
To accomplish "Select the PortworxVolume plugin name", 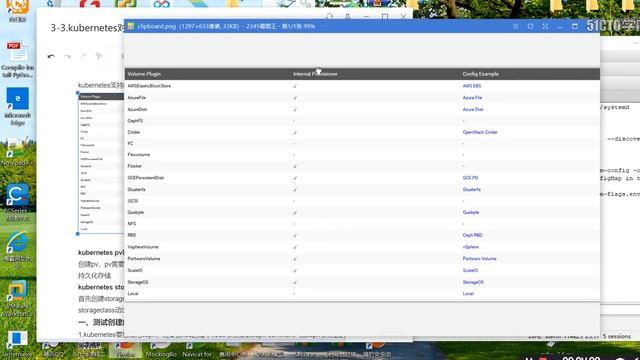I will [144, 259].
